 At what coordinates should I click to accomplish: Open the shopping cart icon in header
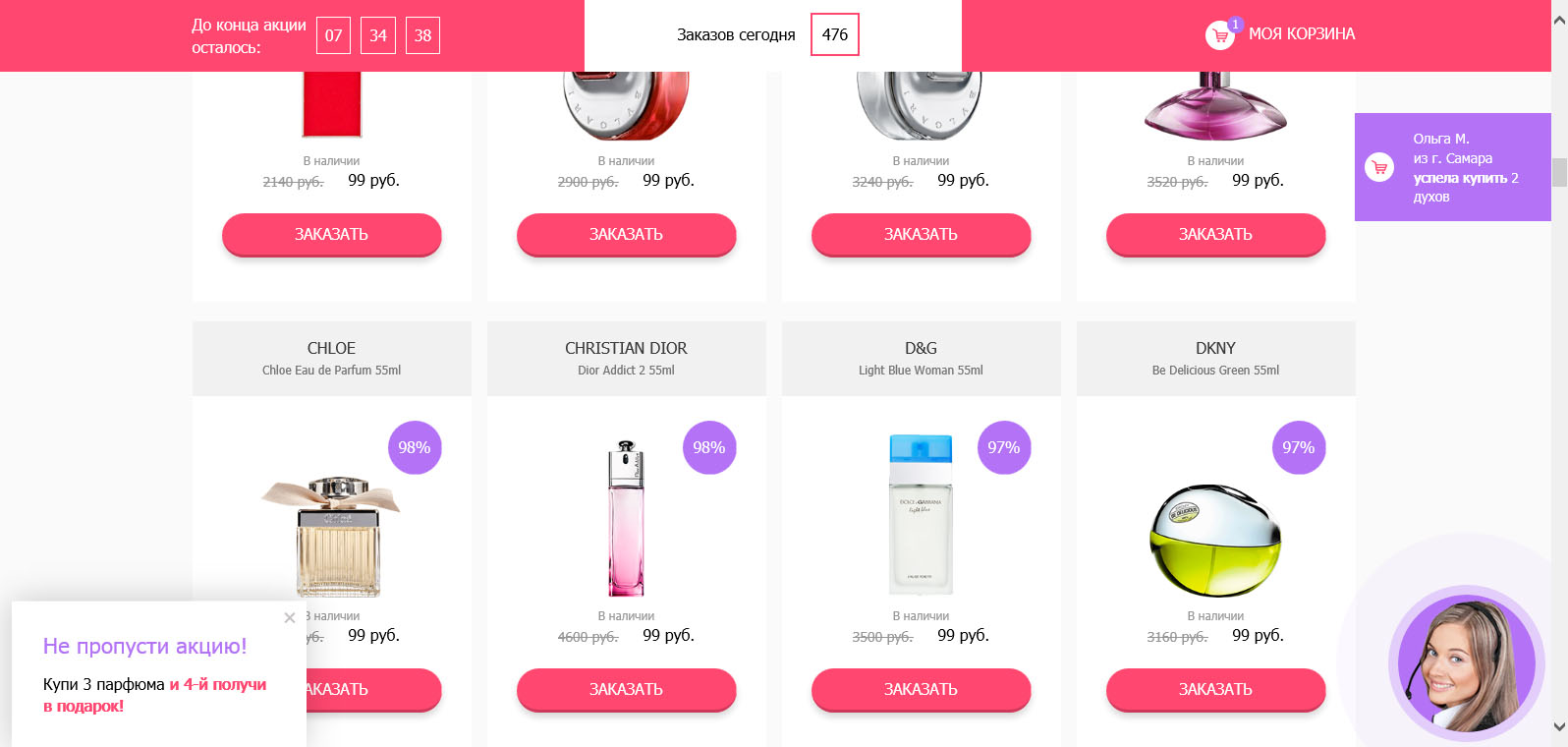click(1219, 35)
